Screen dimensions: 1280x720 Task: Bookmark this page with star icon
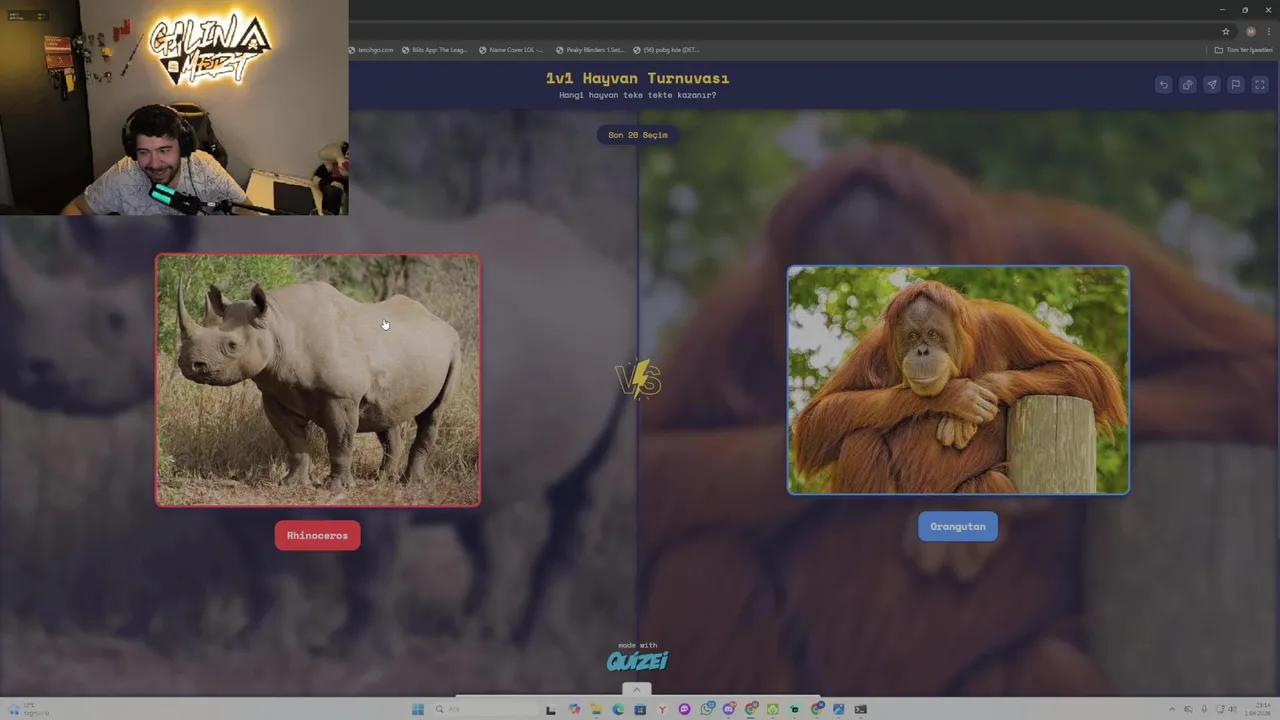1226,31
